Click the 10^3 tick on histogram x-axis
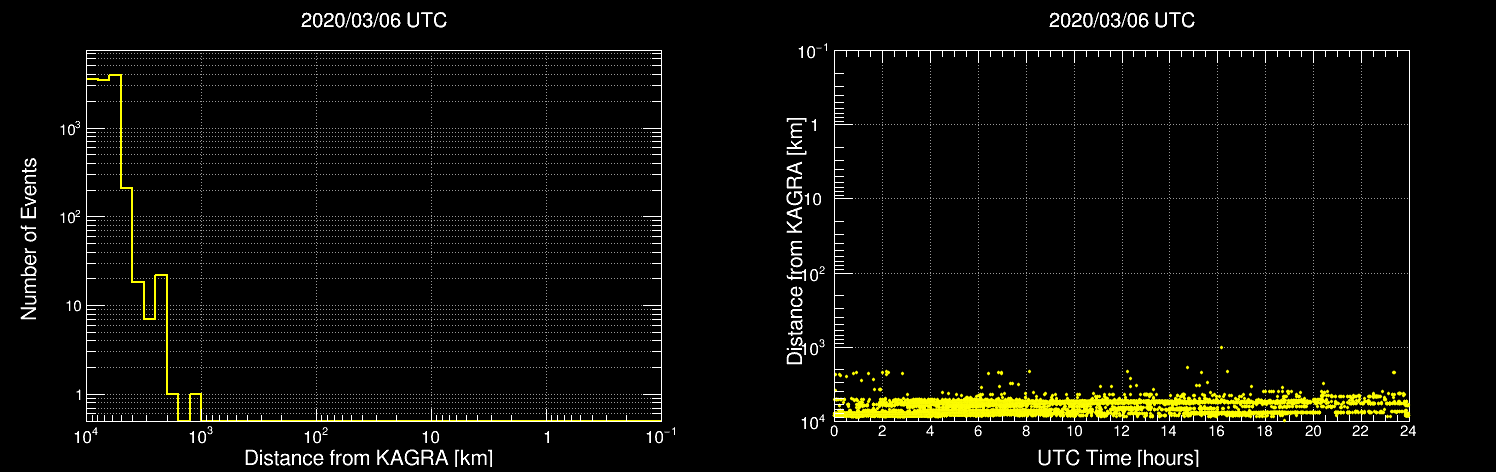Viewport: 1496px width, 472px height. coord(201,437)
